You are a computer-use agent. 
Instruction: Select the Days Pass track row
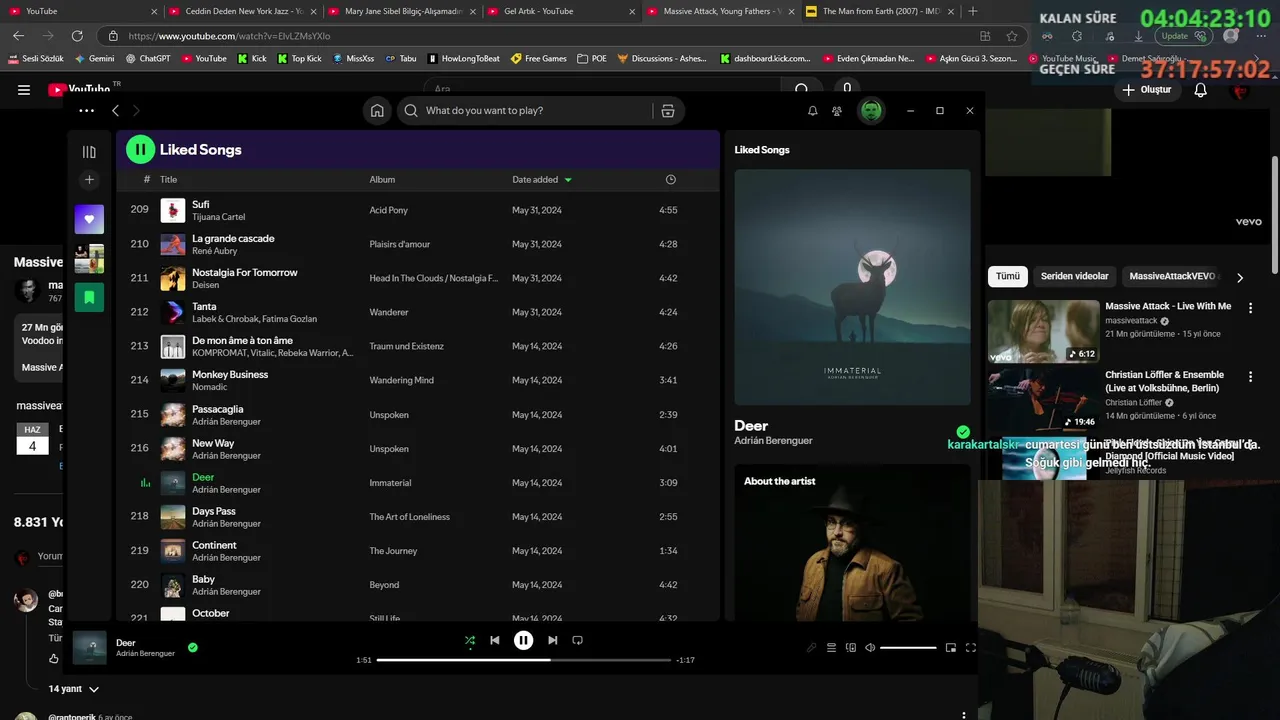click(417, 517)
